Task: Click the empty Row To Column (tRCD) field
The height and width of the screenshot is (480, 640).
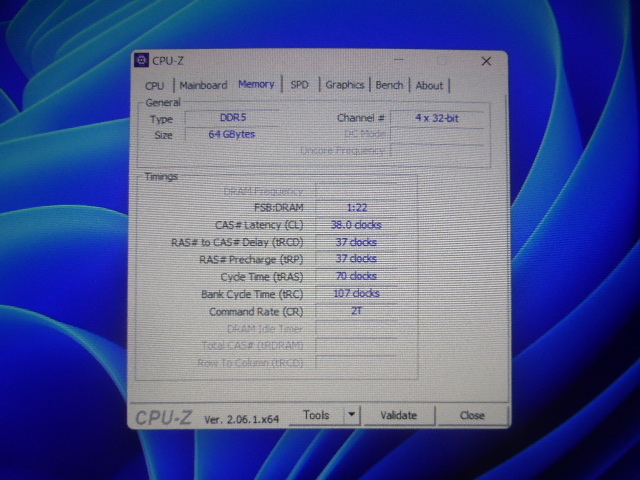Action: tap(357, 363)
